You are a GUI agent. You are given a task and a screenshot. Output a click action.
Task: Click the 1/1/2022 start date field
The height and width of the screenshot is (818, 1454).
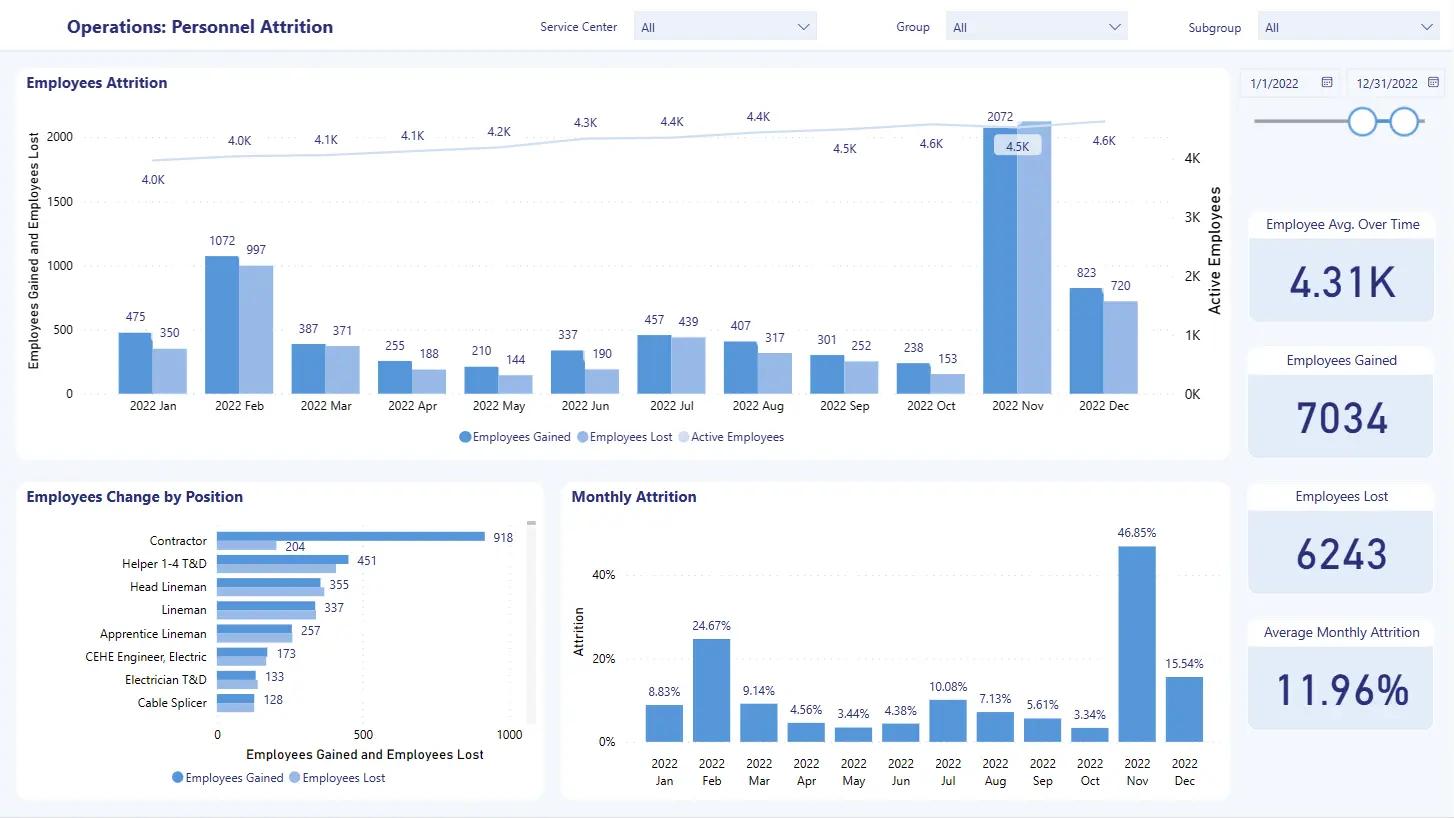point(1289,83)
